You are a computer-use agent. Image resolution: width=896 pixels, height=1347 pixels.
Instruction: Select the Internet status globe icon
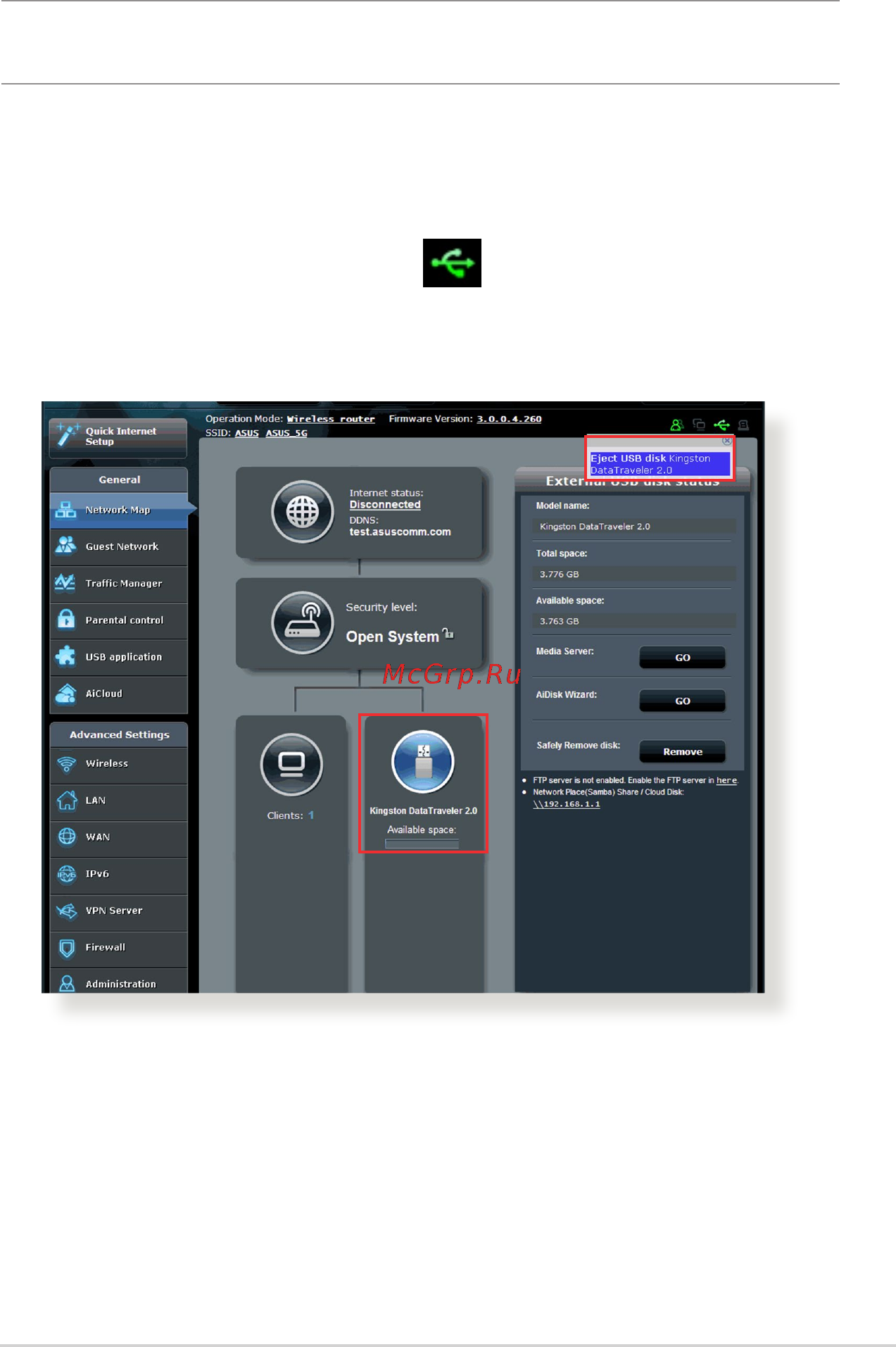coord(303,512)
